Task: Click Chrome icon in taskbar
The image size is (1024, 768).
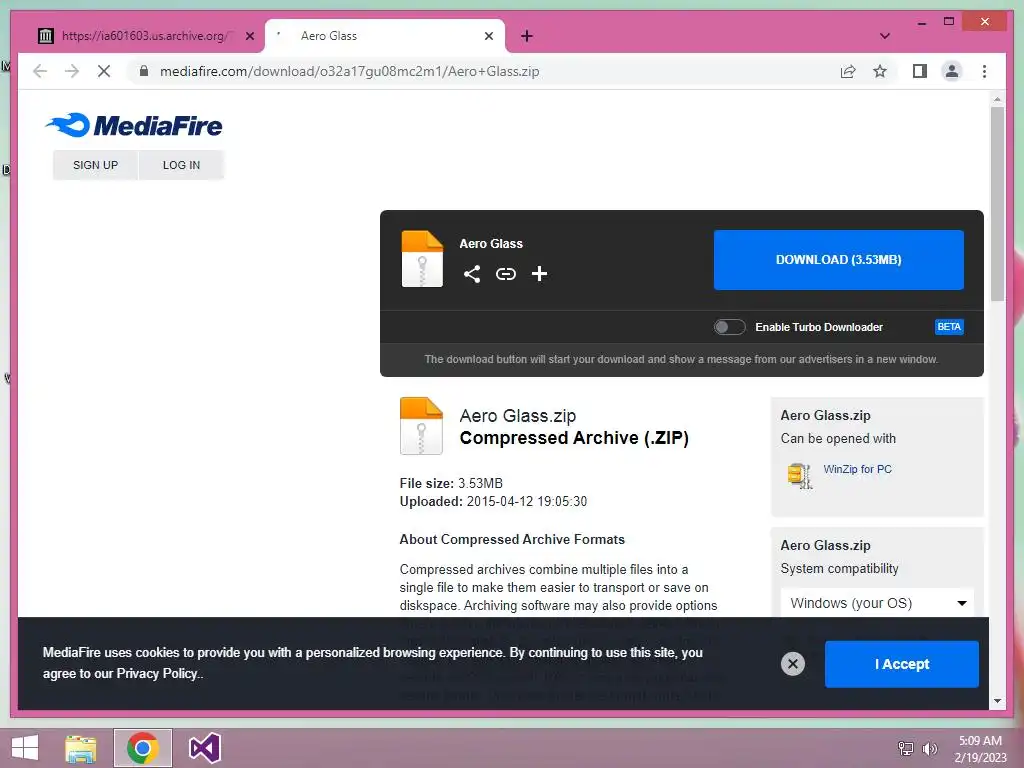Action: click(142, 748)
